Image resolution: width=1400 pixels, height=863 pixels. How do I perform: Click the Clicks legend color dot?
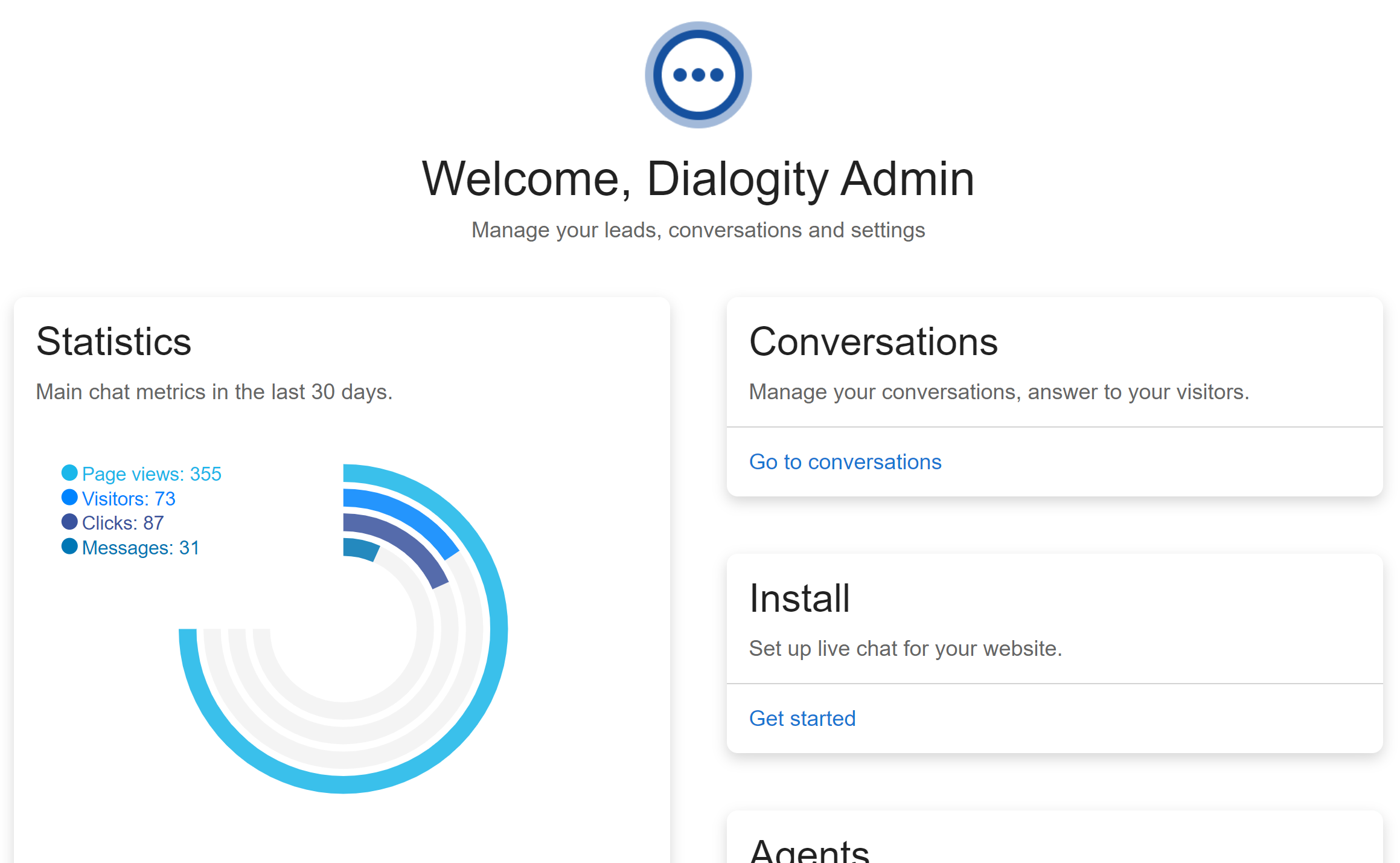(69, 522)
